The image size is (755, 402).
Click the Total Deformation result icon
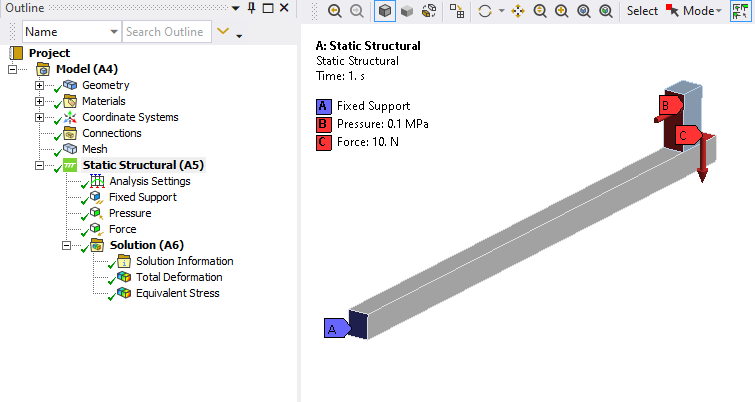[124, 277]
